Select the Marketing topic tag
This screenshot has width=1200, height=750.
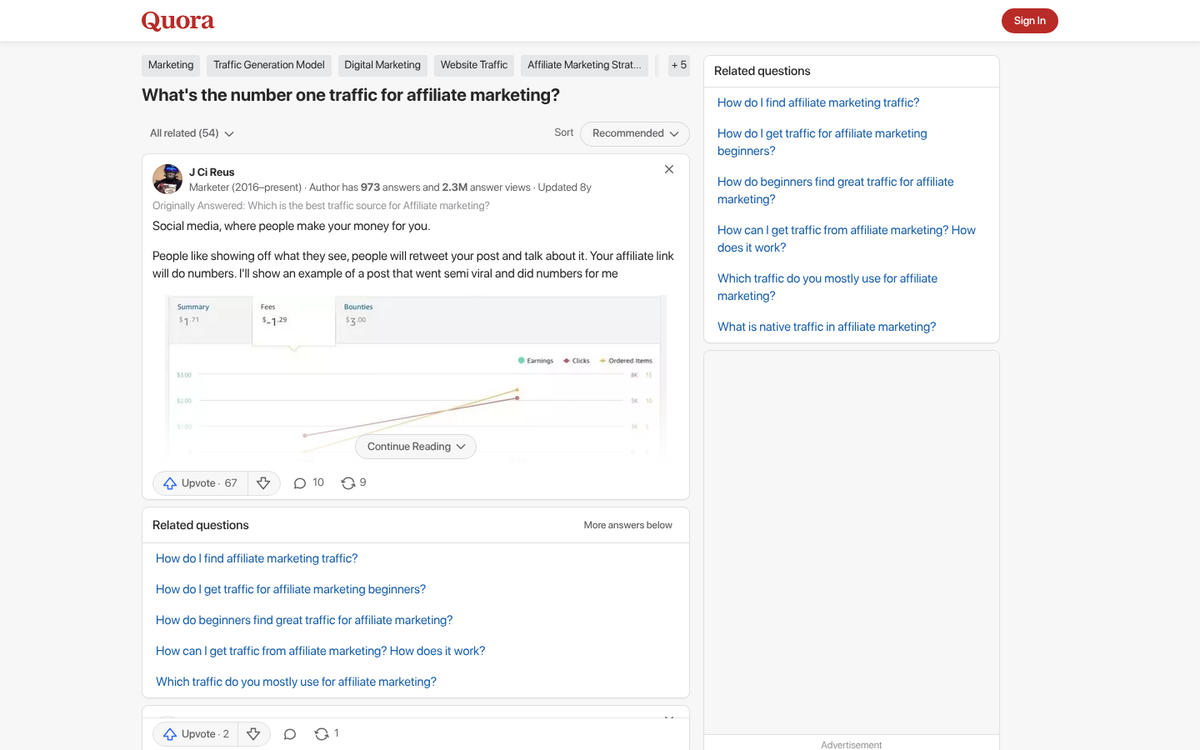170,64
